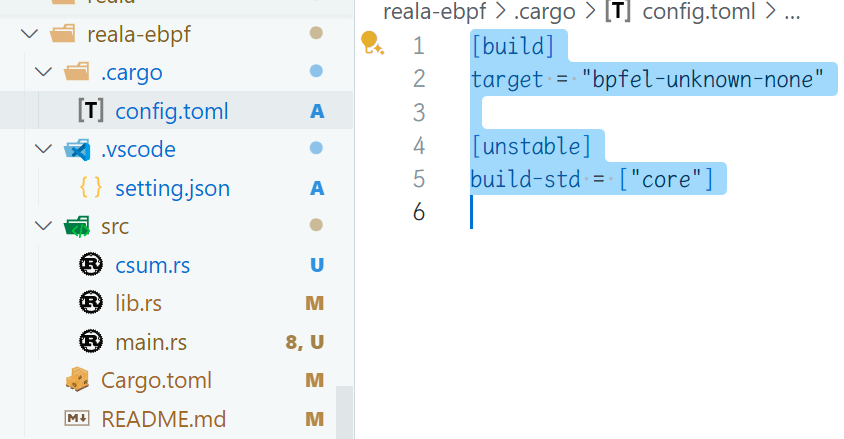Click reala-ebpf in the breadcrumb path
844x439 pixels.
pos(434,11)
